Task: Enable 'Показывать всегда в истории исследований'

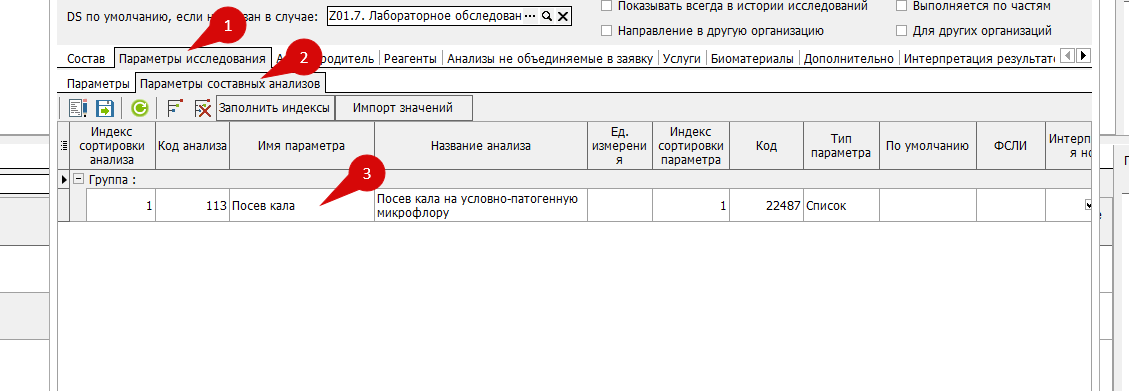Action: (x=606, y=6)
